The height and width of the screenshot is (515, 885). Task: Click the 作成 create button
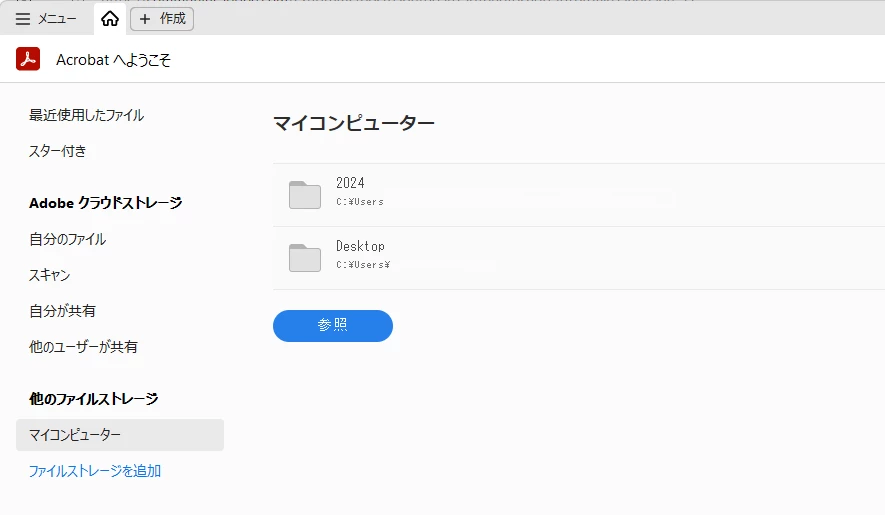[162, 19]
